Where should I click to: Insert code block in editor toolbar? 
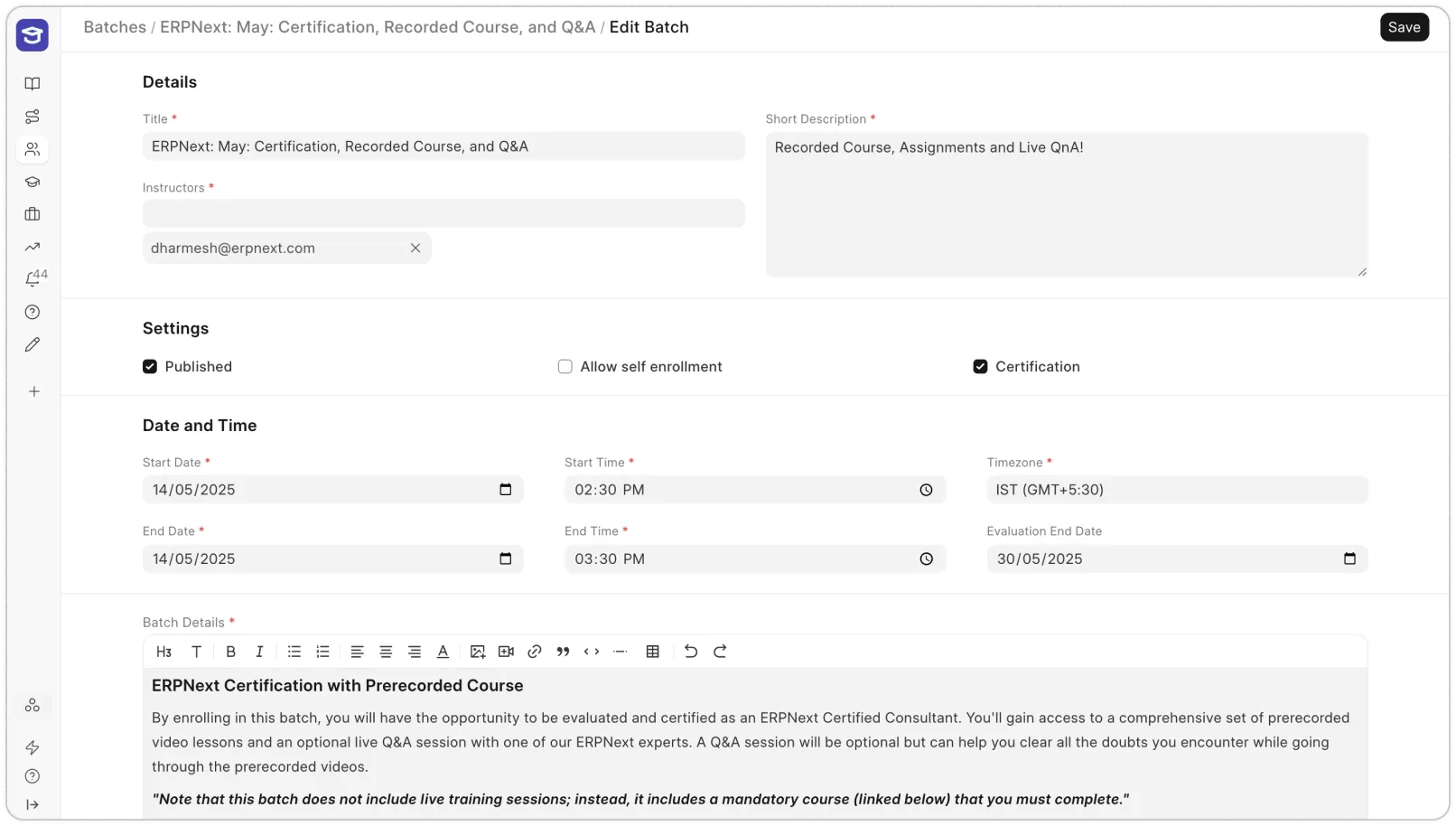coord(592,652)
